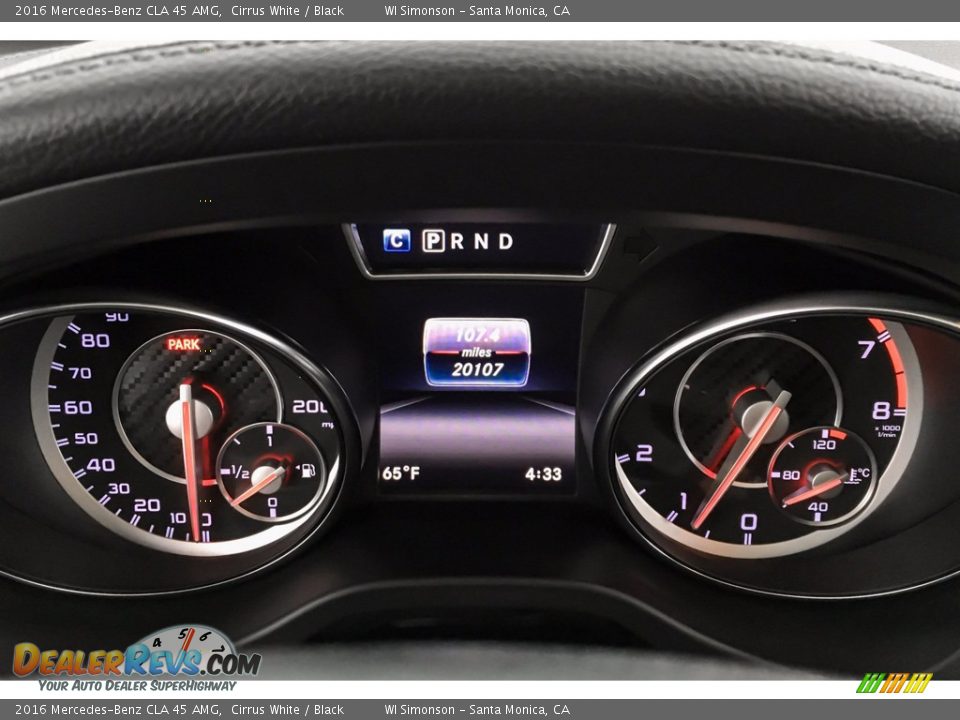
Task: Click the turn signal arrow indicator
Action: [x=640, y=246]
